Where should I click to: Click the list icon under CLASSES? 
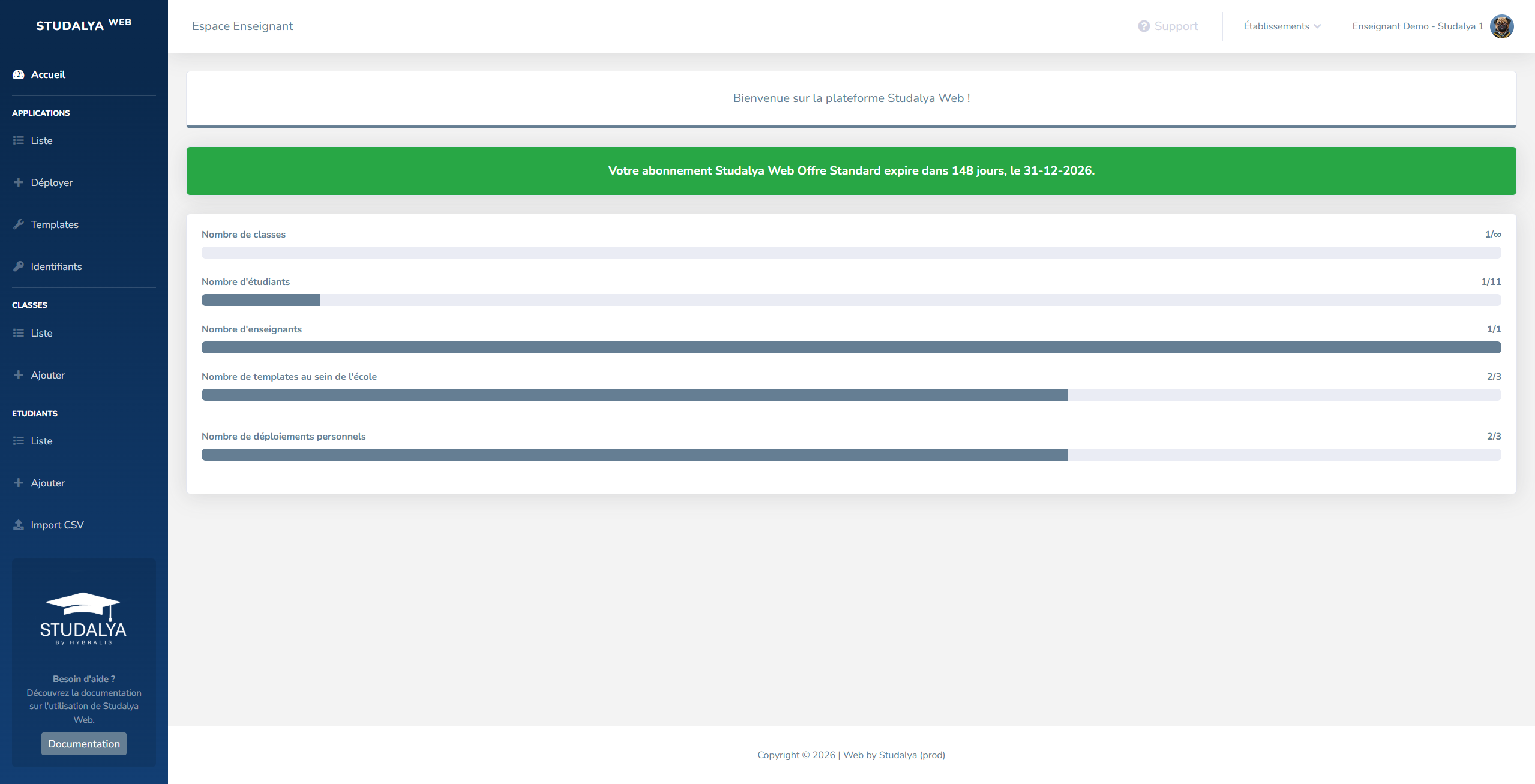tap(19, 333)
